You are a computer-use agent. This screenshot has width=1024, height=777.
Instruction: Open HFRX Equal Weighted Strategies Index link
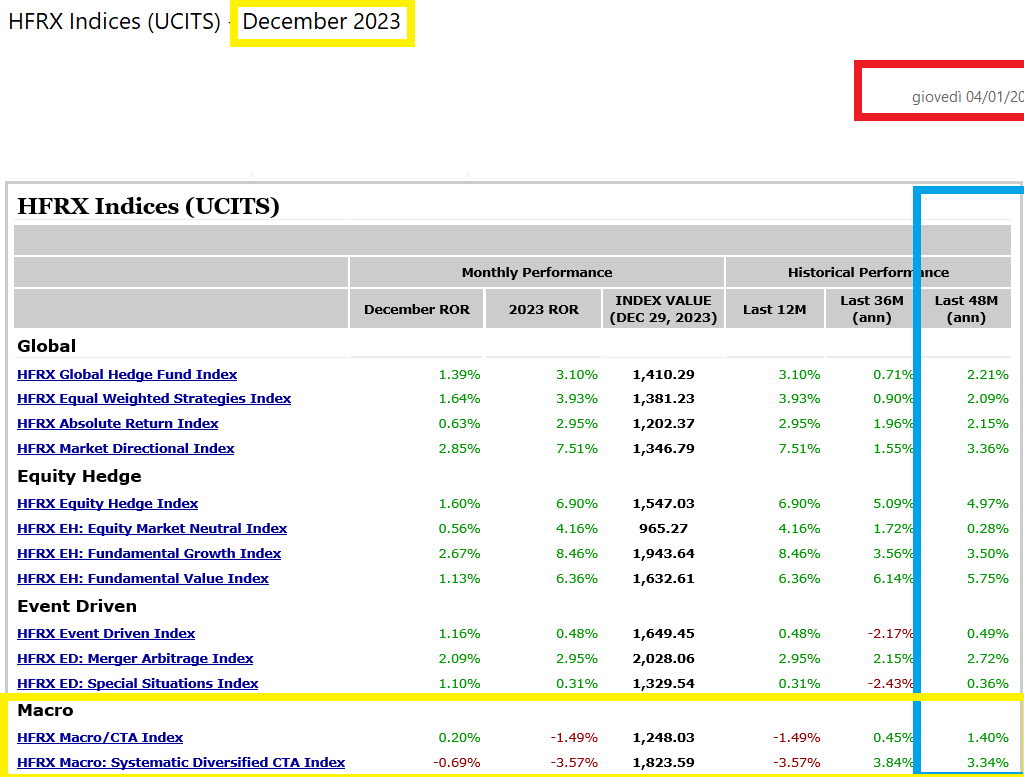click(154, 398)
